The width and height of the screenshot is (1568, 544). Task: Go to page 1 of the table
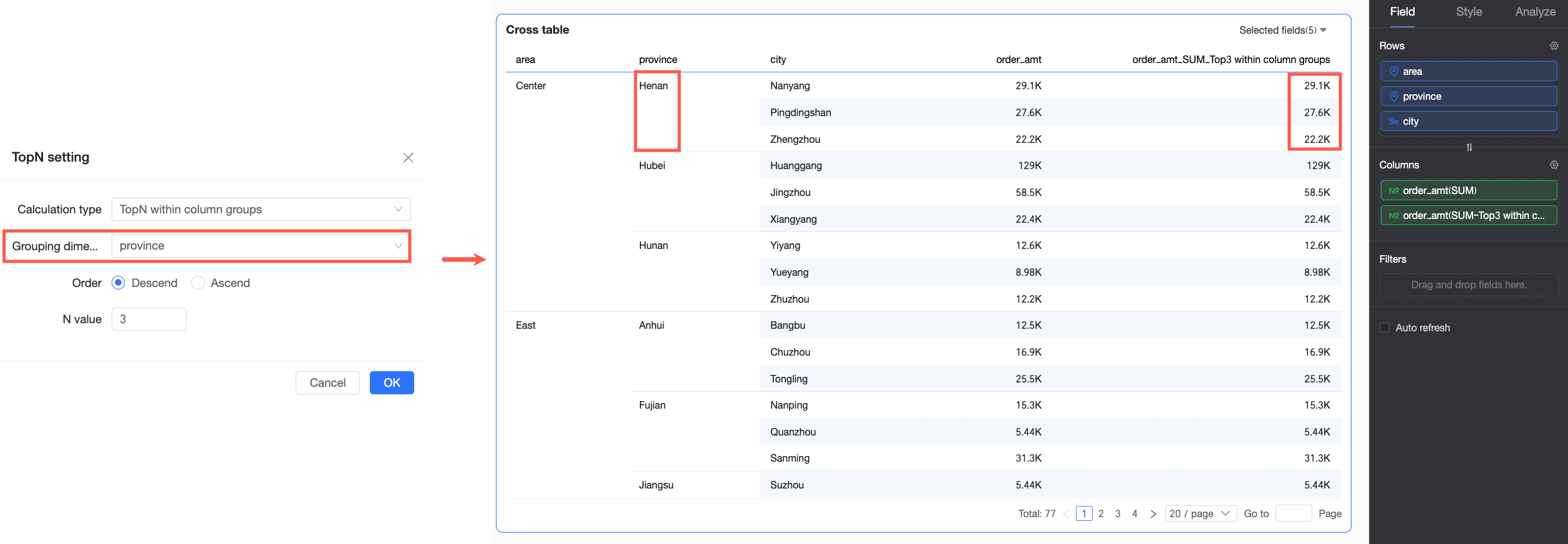coord(1084,513)
